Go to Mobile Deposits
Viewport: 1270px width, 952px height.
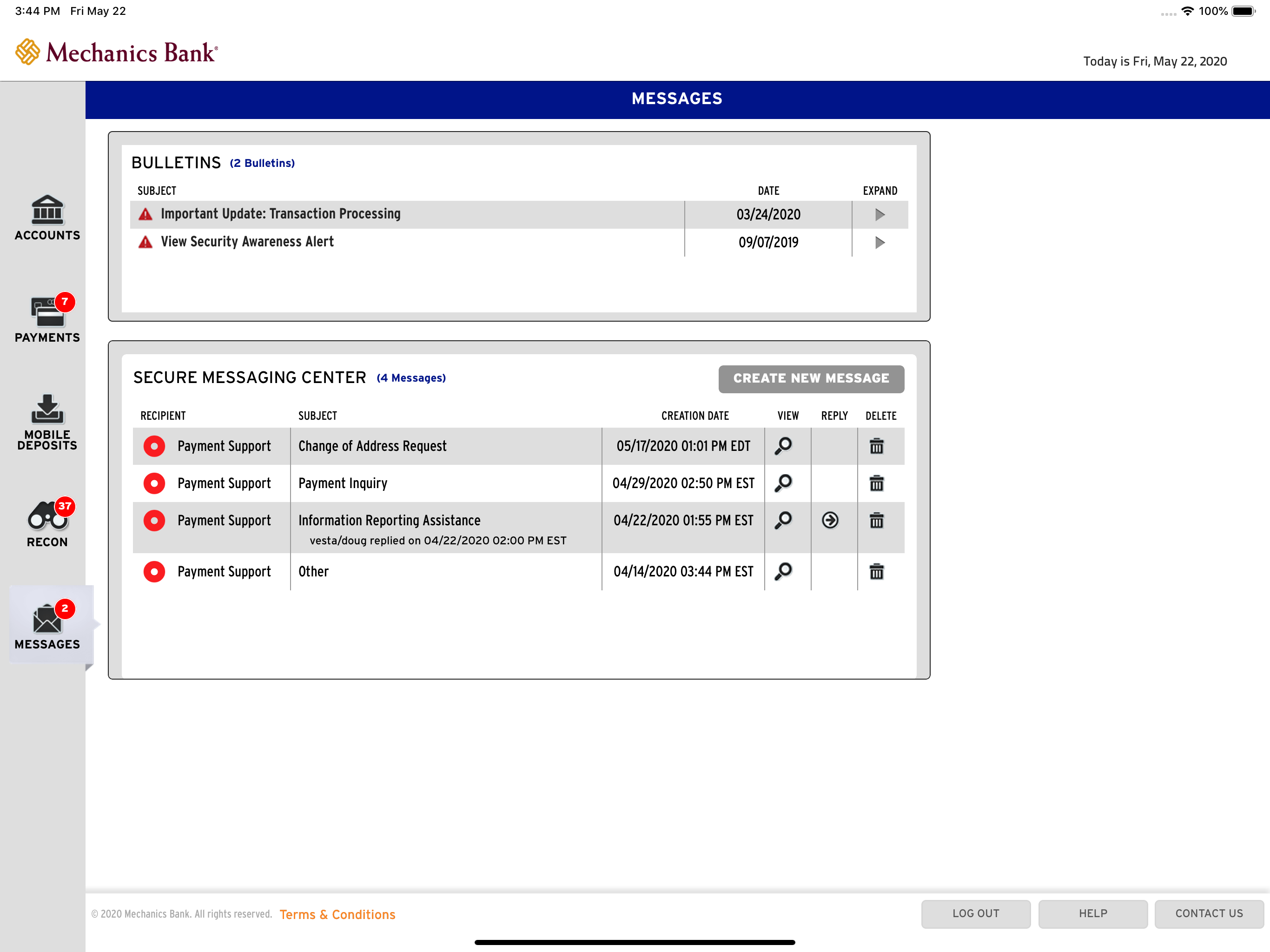(47, 422)
